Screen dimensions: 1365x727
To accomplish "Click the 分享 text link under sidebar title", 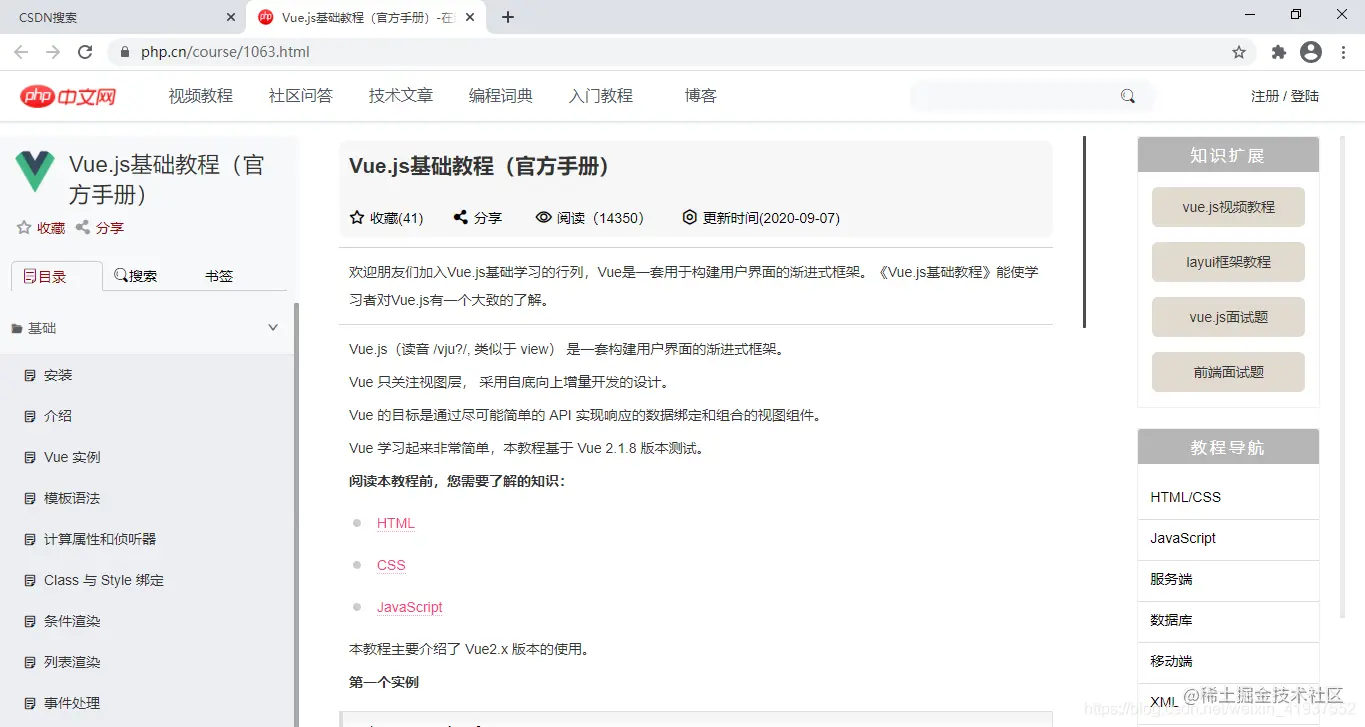I will coord(110,228).
